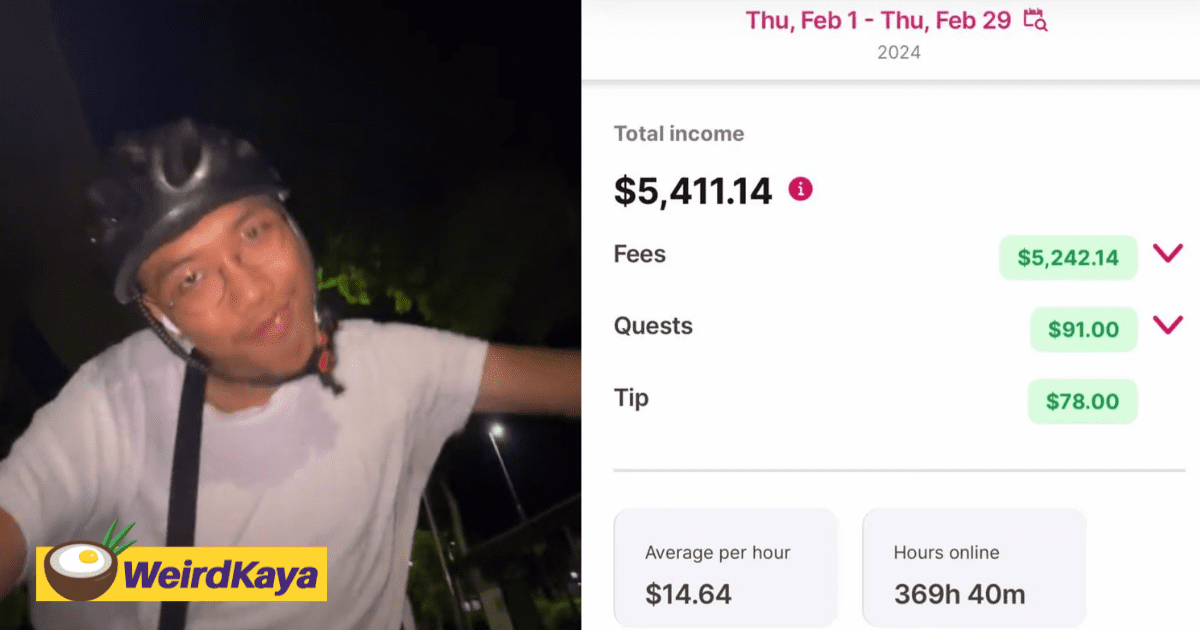Select the Fees row label
This screenshot has height=630, width=1200.
tap(639, 254)
